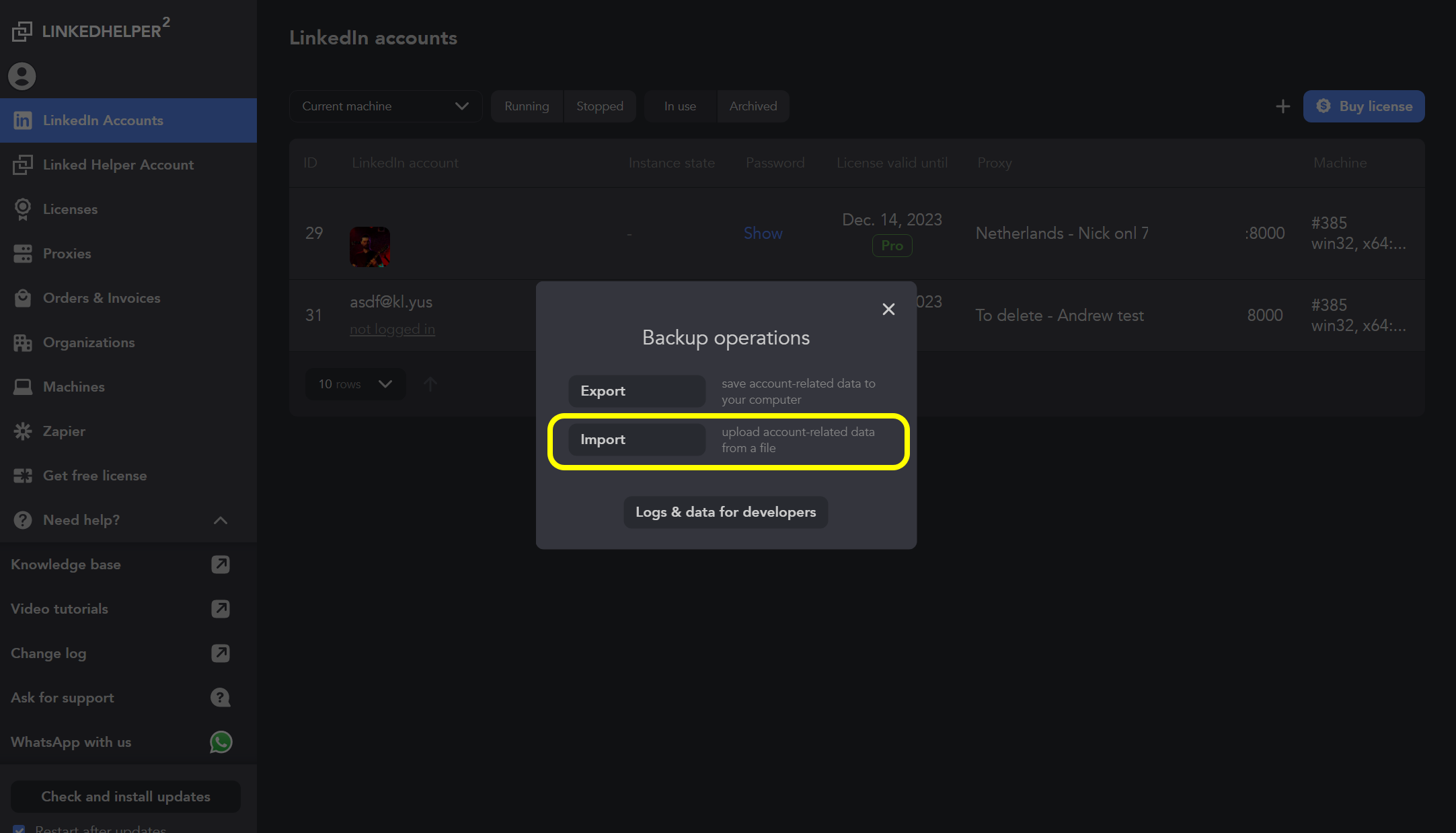This screenshot has width=1456, height=833.
Task: Click account 29 profile thumbnail
Action: [x=370, y=247]
